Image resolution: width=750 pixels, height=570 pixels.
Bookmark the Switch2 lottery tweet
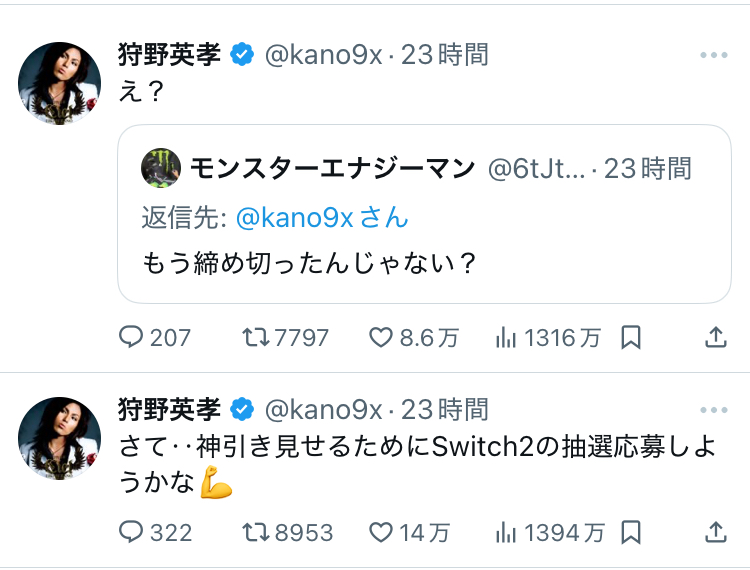pos(631,532)
